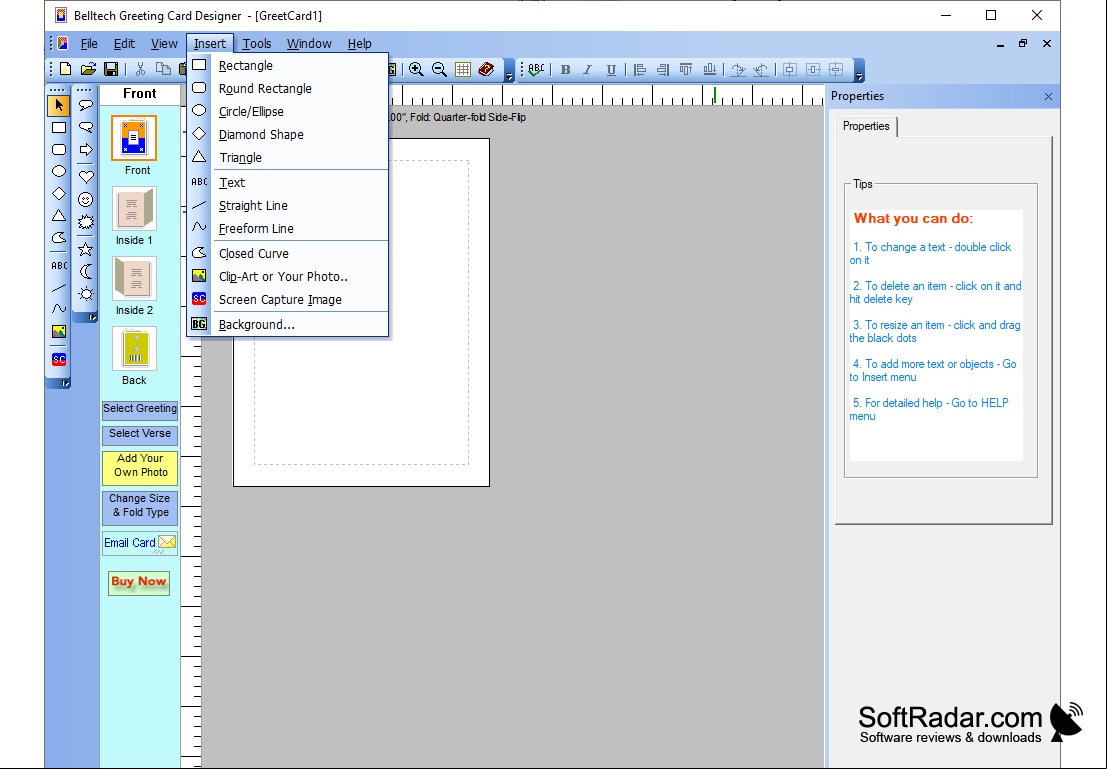
Task: Click the align bottom edges icon
Action: pyautogui.click(x=710, y=69)
